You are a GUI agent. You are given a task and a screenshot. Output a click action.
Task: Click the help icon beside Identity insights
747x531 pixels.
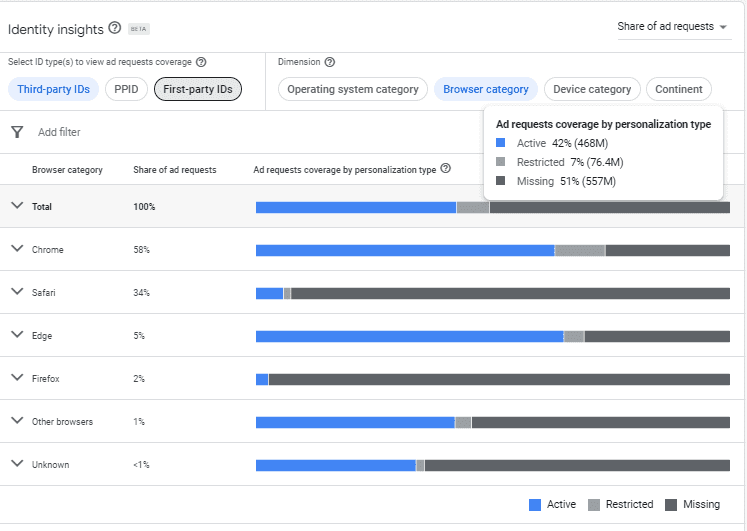[115, 28]
